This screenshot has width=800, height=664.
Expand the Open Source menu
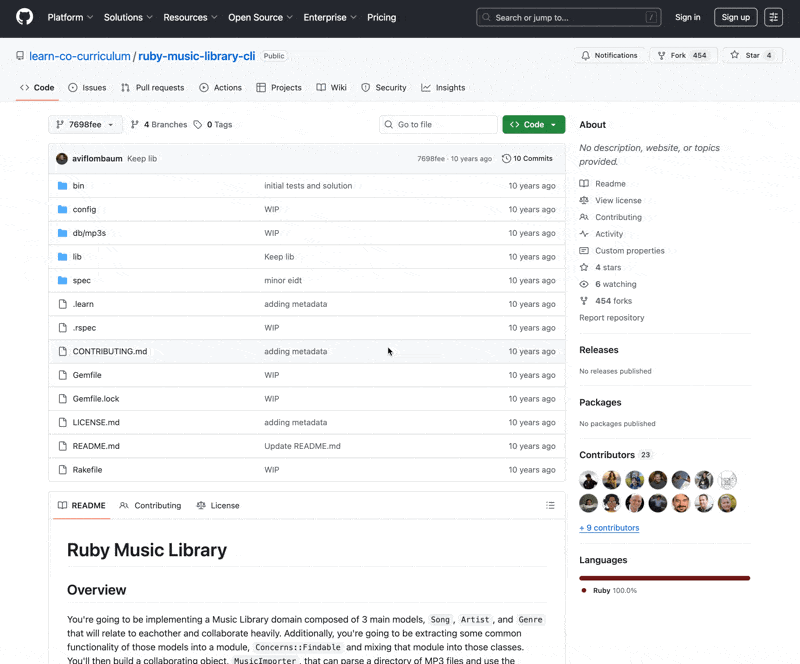[260, 17]
